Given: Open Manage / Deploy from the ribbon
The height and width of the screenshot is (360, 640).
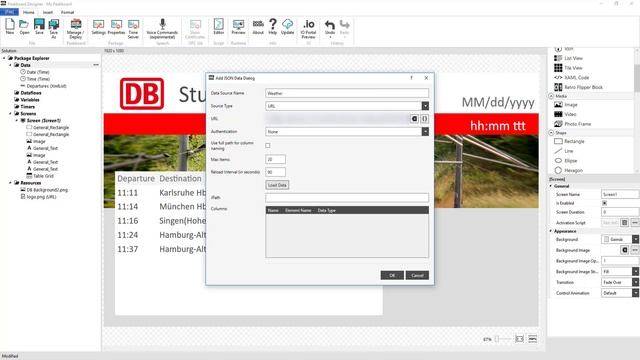Looking at the screenshot, I should 76,24.
